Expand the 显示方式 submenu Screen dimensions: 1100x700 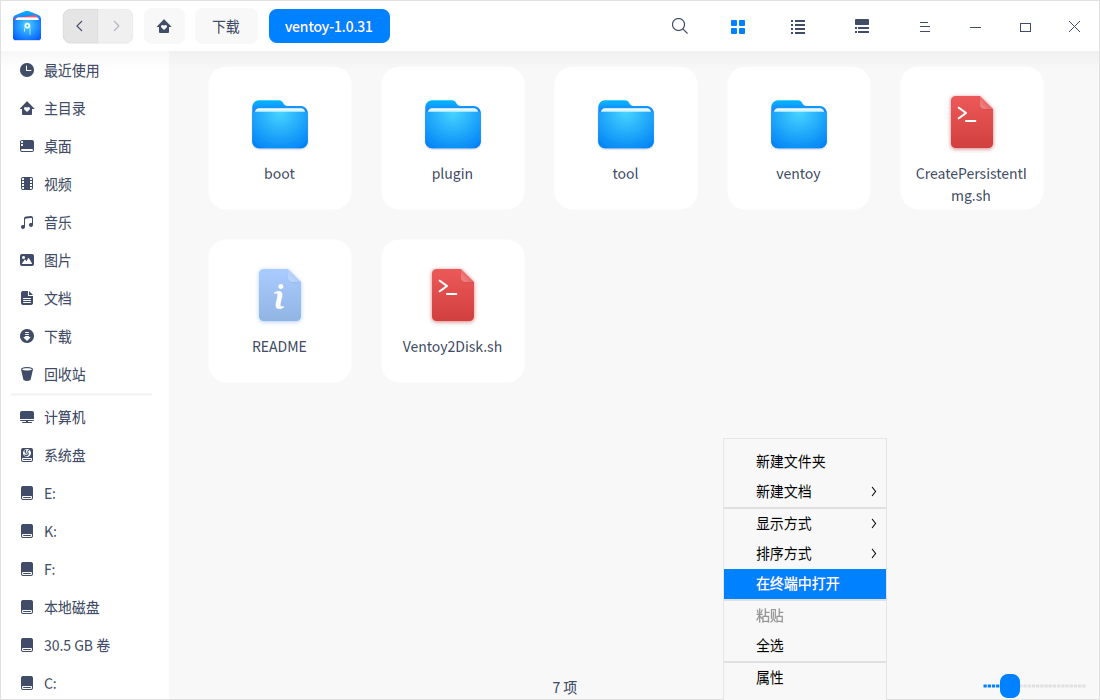pos(805,524)
